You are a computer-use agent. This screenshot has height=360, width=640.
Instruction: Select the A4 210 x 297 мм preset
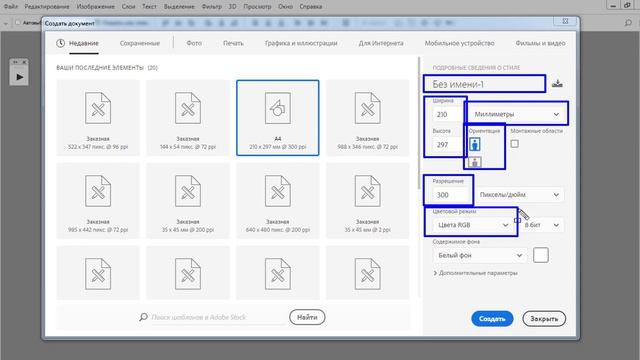[278, 118]
